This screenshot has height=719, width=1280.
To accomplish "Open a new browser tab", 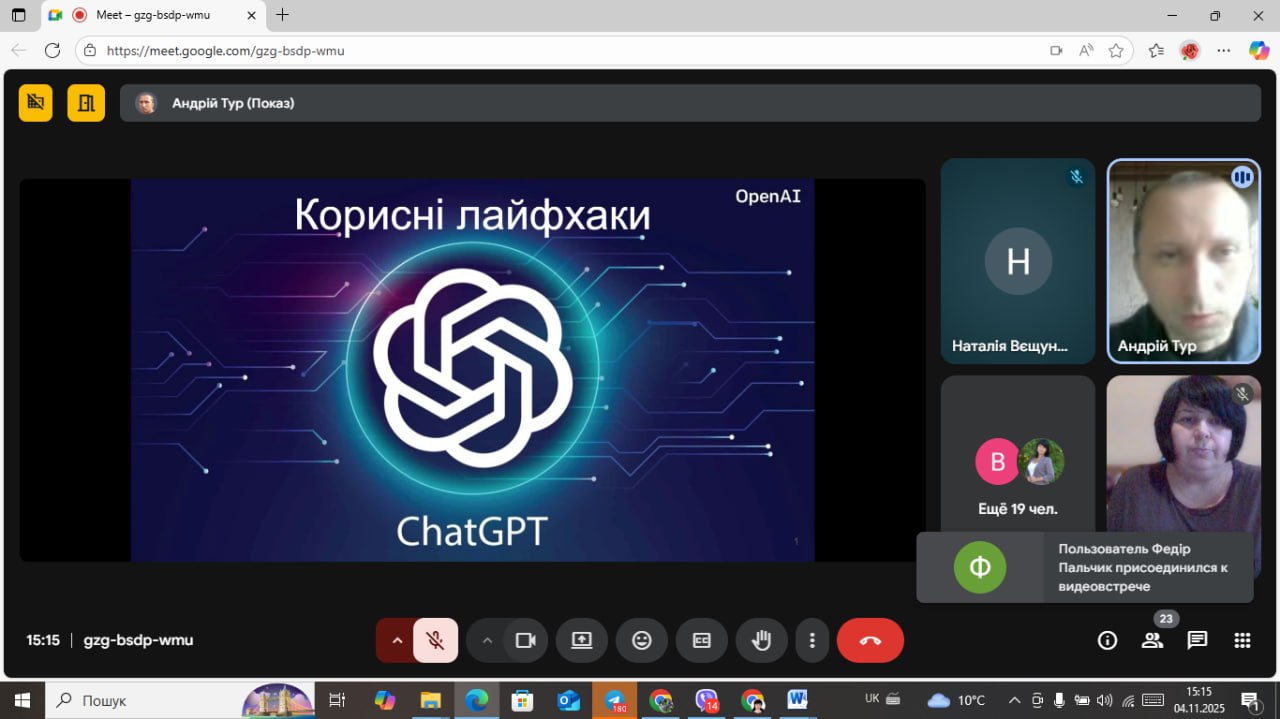I will point(283,15).
